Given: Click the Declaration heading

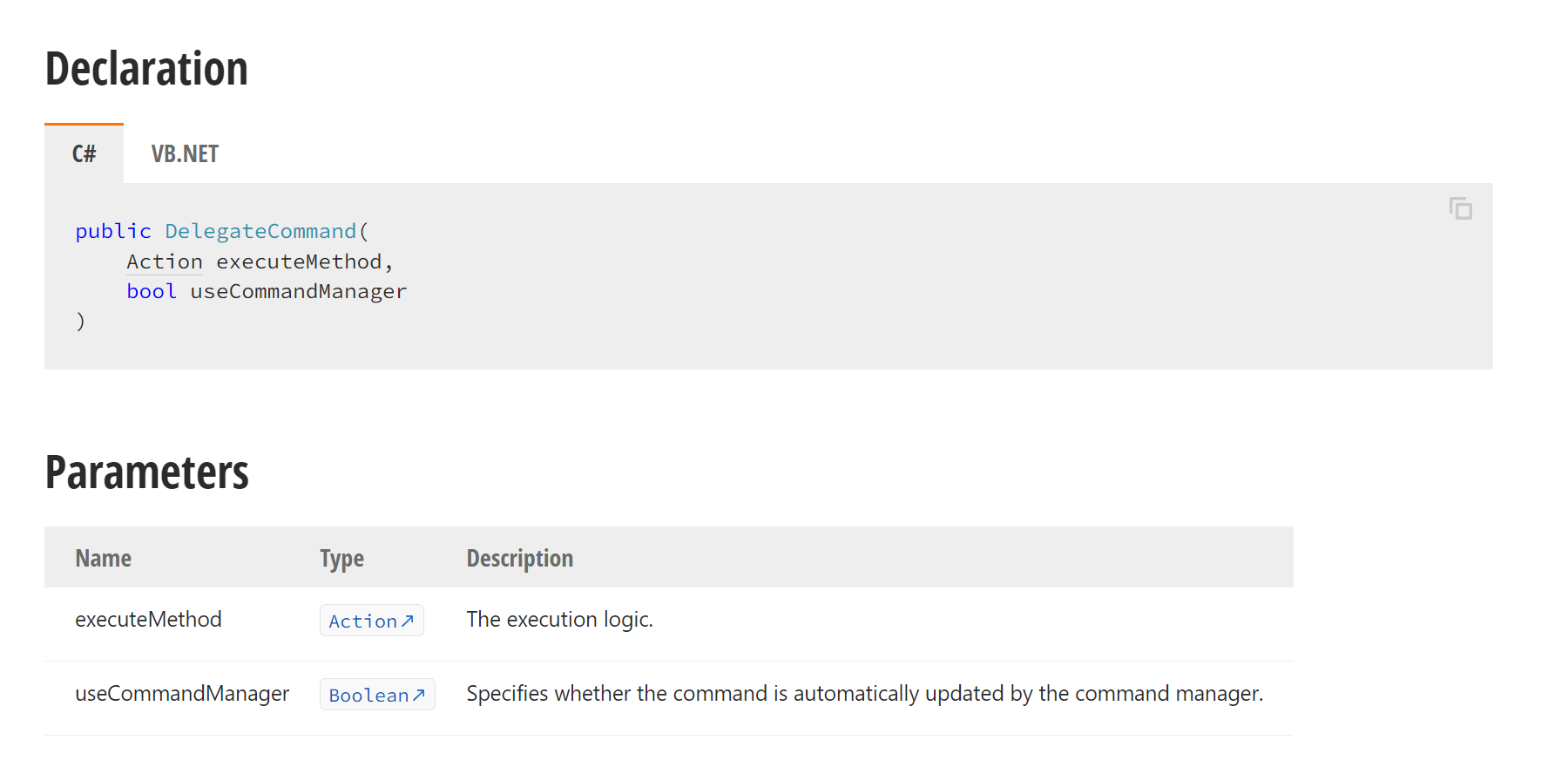Looking at the screenshot, I should pyautogui.click(x=146, y=69).
